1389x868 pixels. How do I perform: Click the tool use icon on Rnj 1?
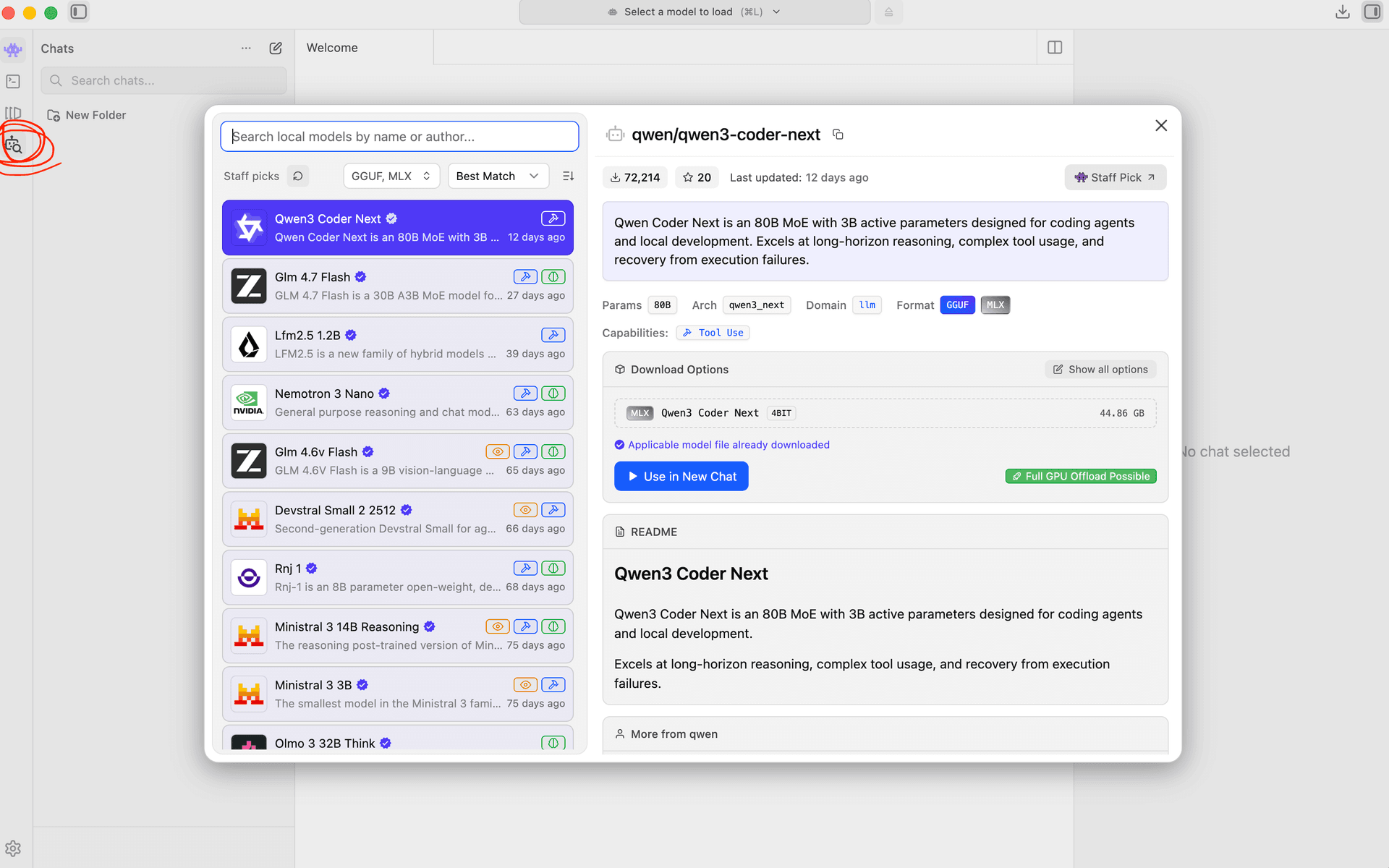coord(526,569)
